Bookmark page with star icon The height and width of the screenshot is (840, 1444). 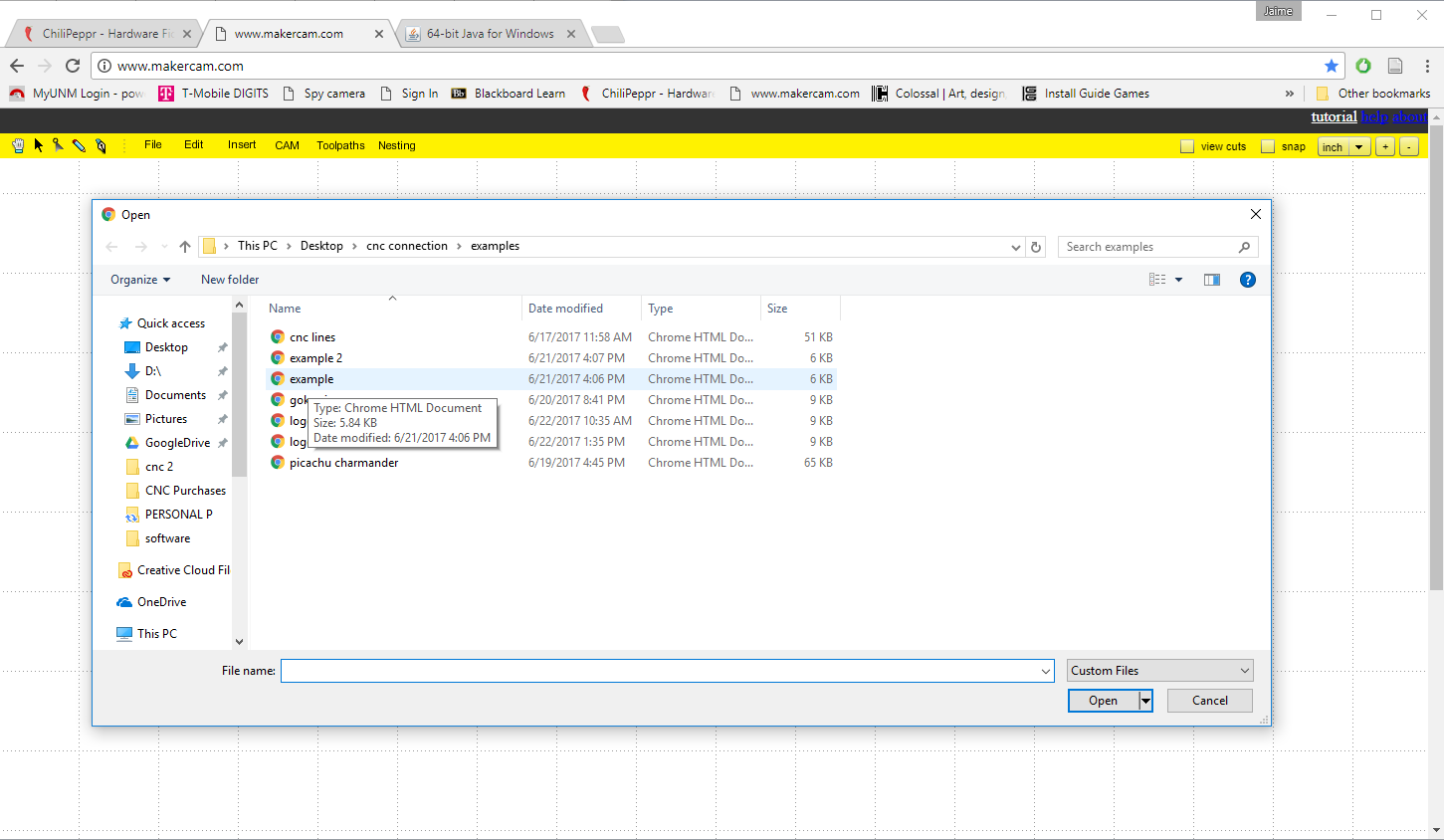click(x=1332, y=66)
